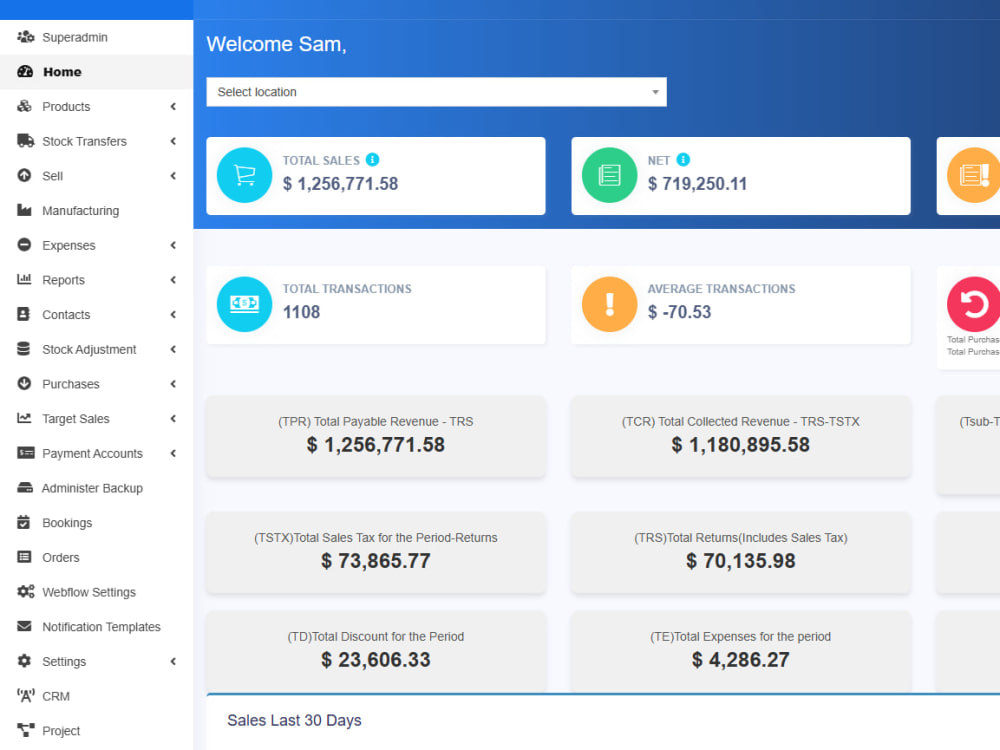Click the Total Payable Revenue $ 1,256,771.58 value

376,445
